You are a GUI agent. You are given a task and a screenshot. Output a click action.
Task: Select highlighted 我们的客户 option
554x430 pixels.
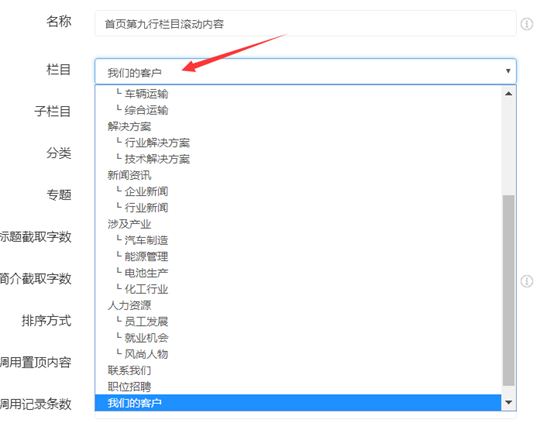point(298,403)
